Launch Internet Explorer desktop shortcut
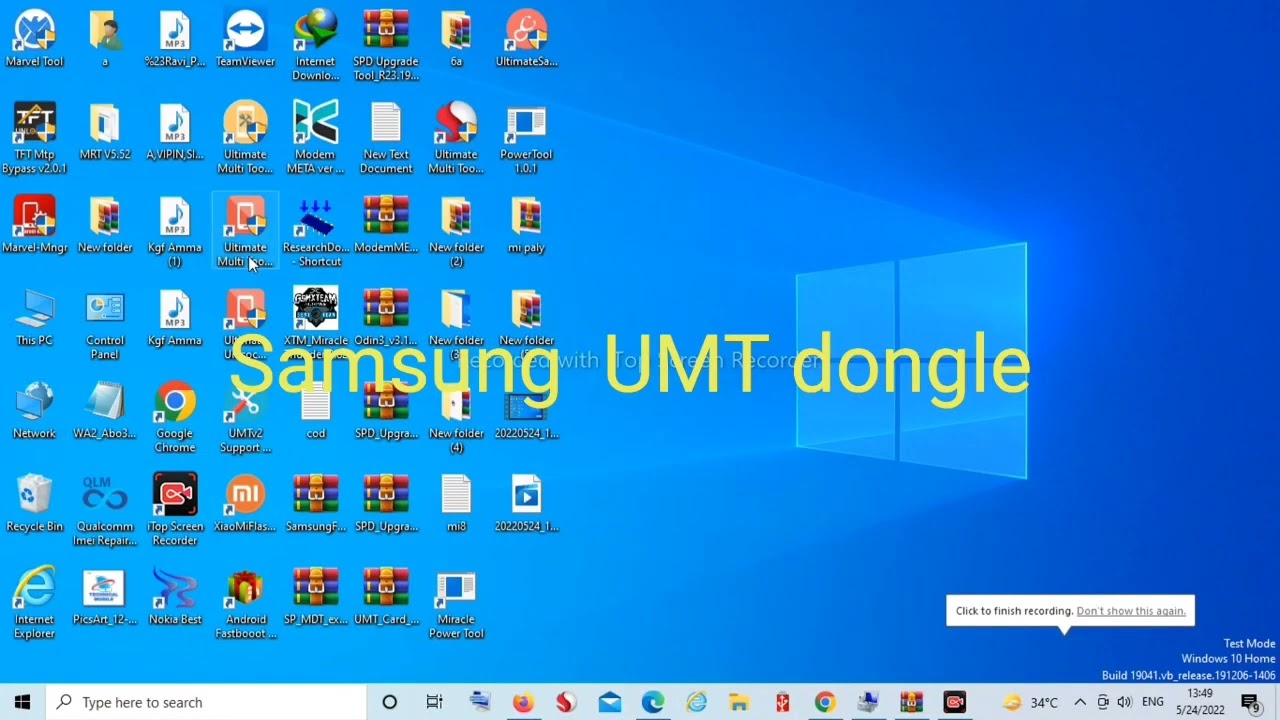Screen dimensions: 1280x720 (35, 604)
